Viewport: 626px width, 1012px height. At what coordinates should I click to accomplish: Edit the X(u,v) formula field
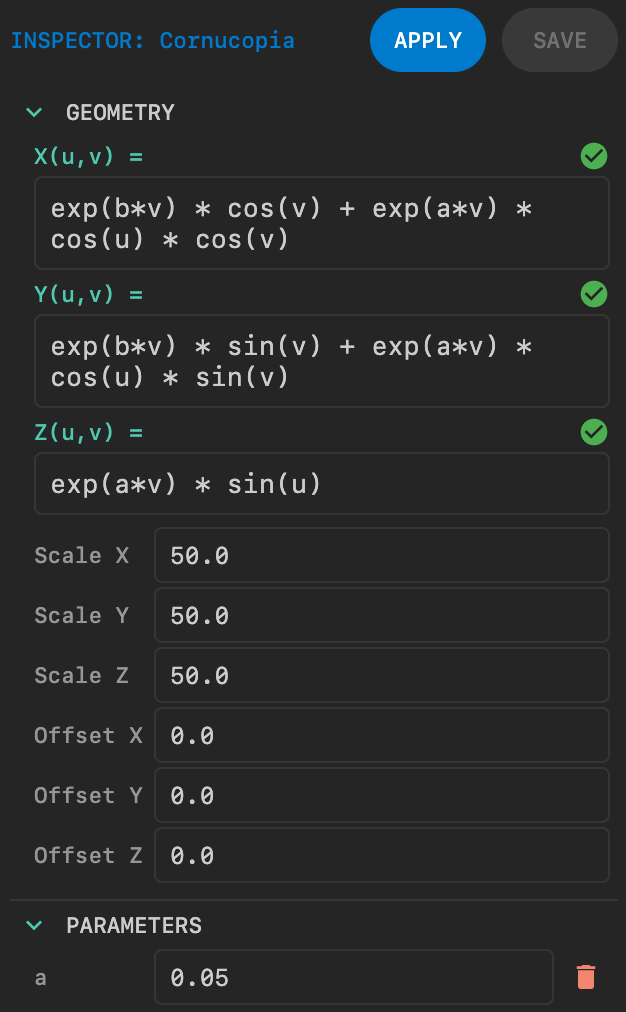(x=321, y=223)
